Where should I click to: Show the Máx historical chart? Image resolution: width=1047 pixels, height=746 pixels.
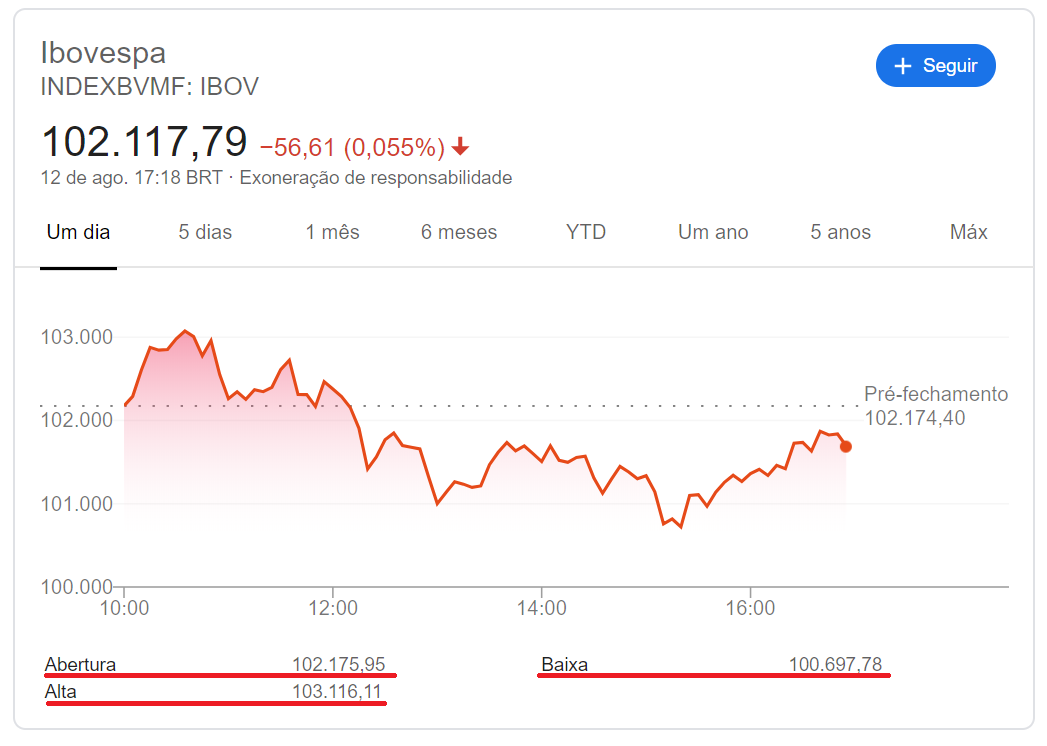[x=967, y=231]
